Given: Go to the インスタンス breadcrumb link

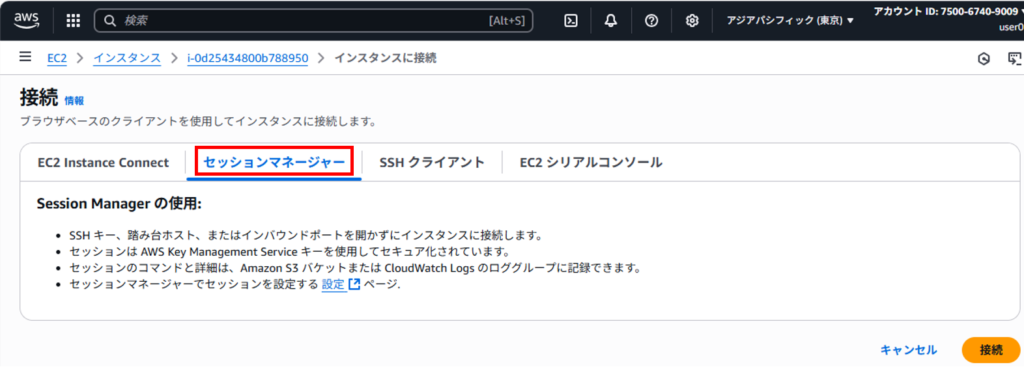Looking at the screenshot, I should pyautogui.click(x=127, y=58).
